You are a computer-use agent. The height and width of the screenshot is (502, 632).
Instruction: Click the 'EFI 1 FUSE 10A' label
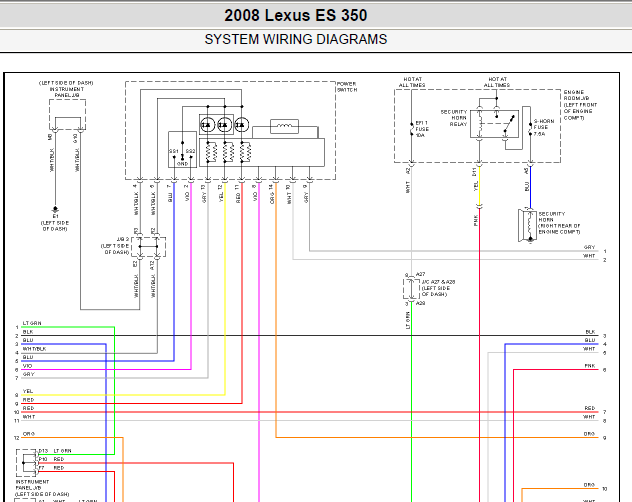coord(422,129)
